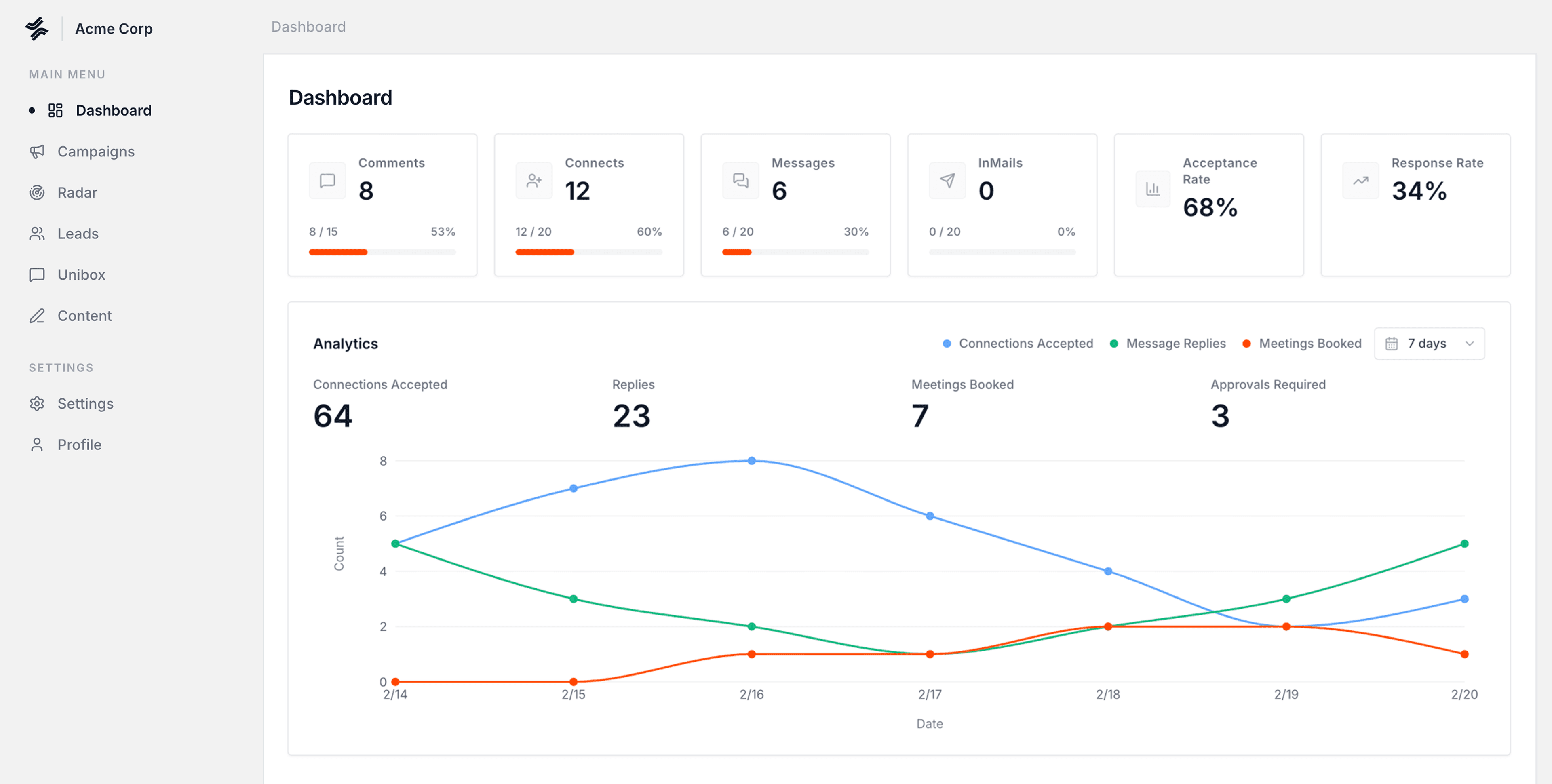Open the Unibox inbox
The image size is (1552, 784).
coord(81,274)
